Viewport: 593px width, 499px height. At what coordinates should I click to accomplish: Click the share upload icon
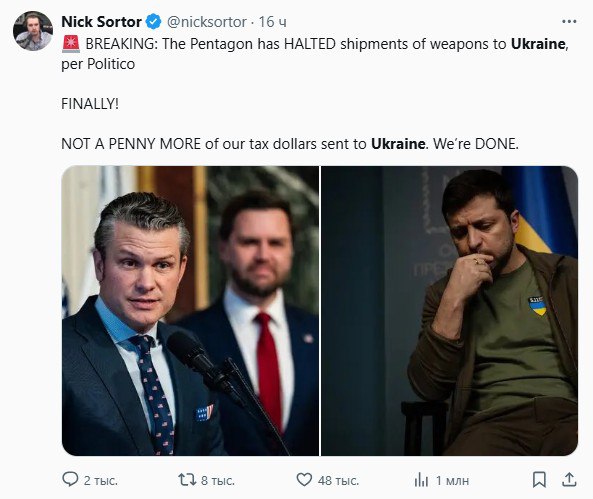[569, 480]
